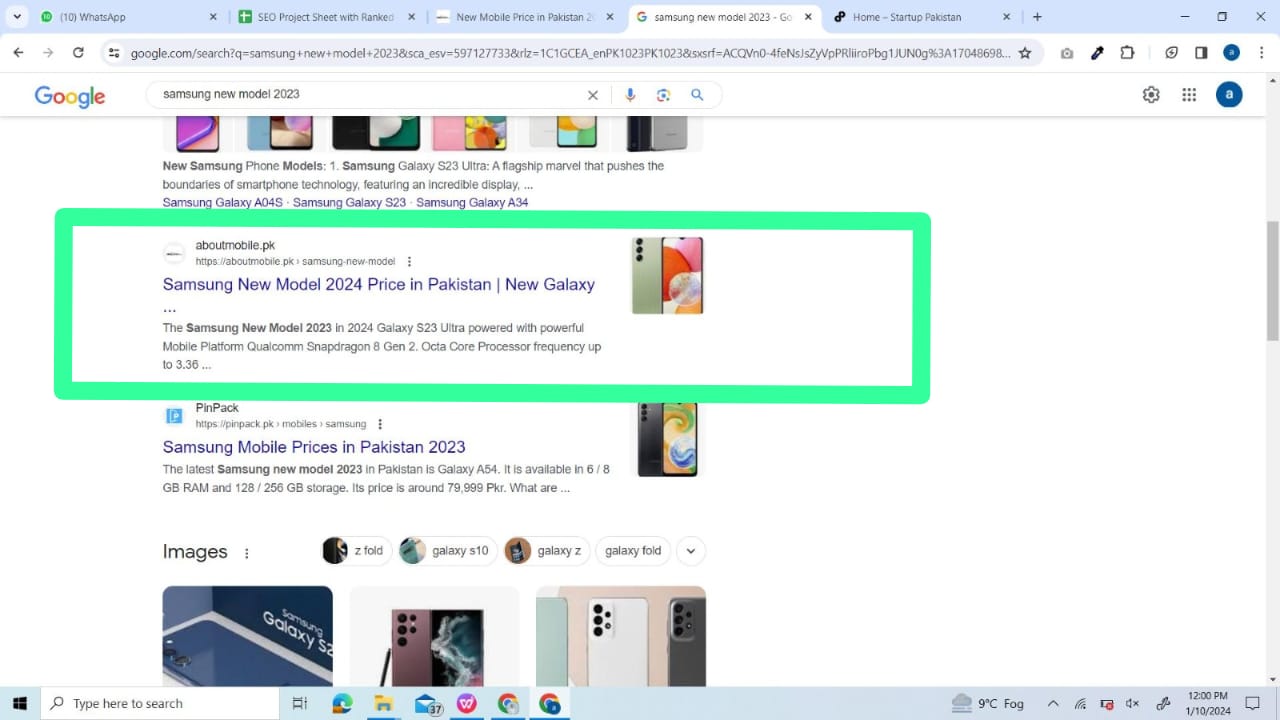View site information icon in address bar
Image resolution: width=1280 pixels, height=720 pixels.
coord(114,53)
